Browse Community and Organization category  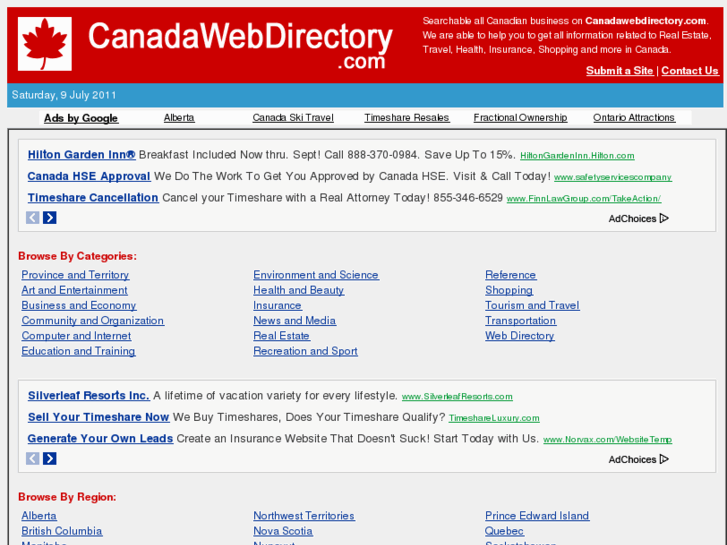pyautogui.click(x=93, y=321)
